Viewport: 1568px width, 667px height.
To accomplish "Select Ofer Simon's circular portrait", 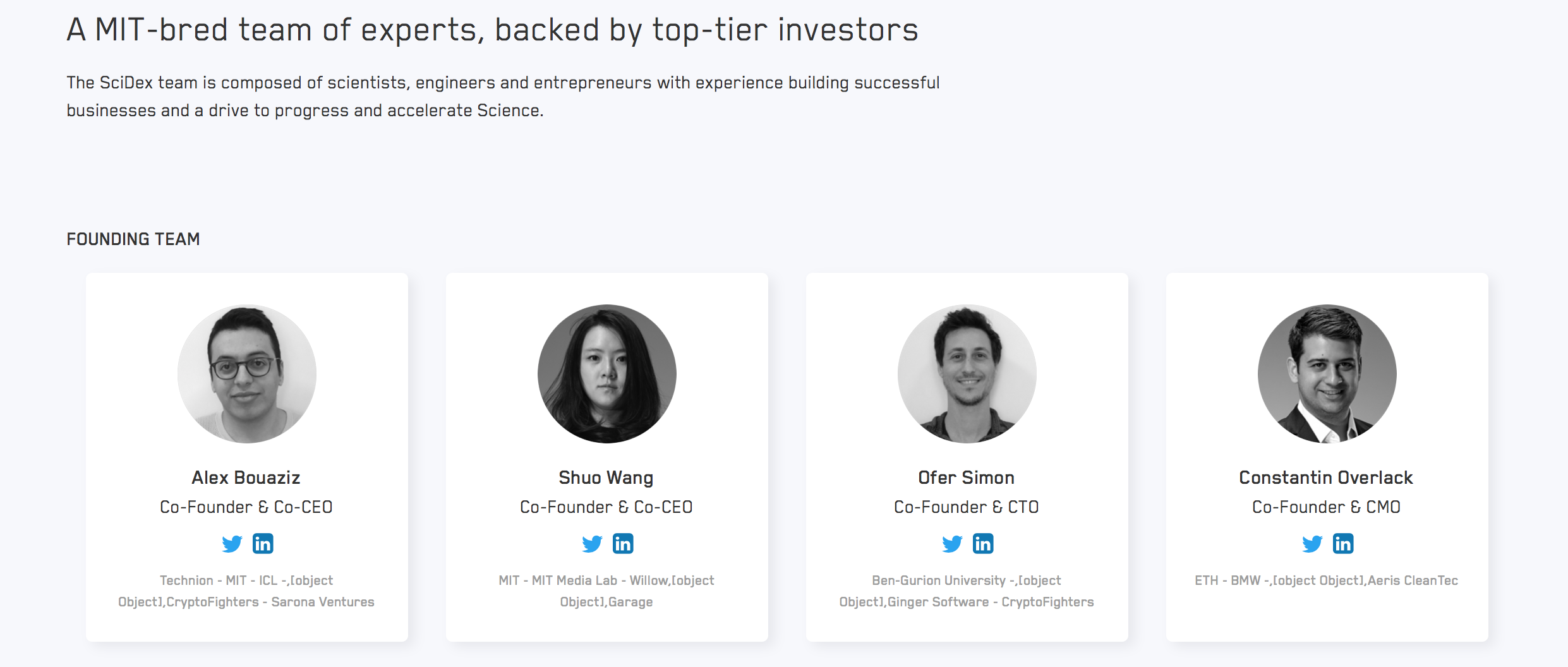I will pyautogui.click(x=967, y=374).
